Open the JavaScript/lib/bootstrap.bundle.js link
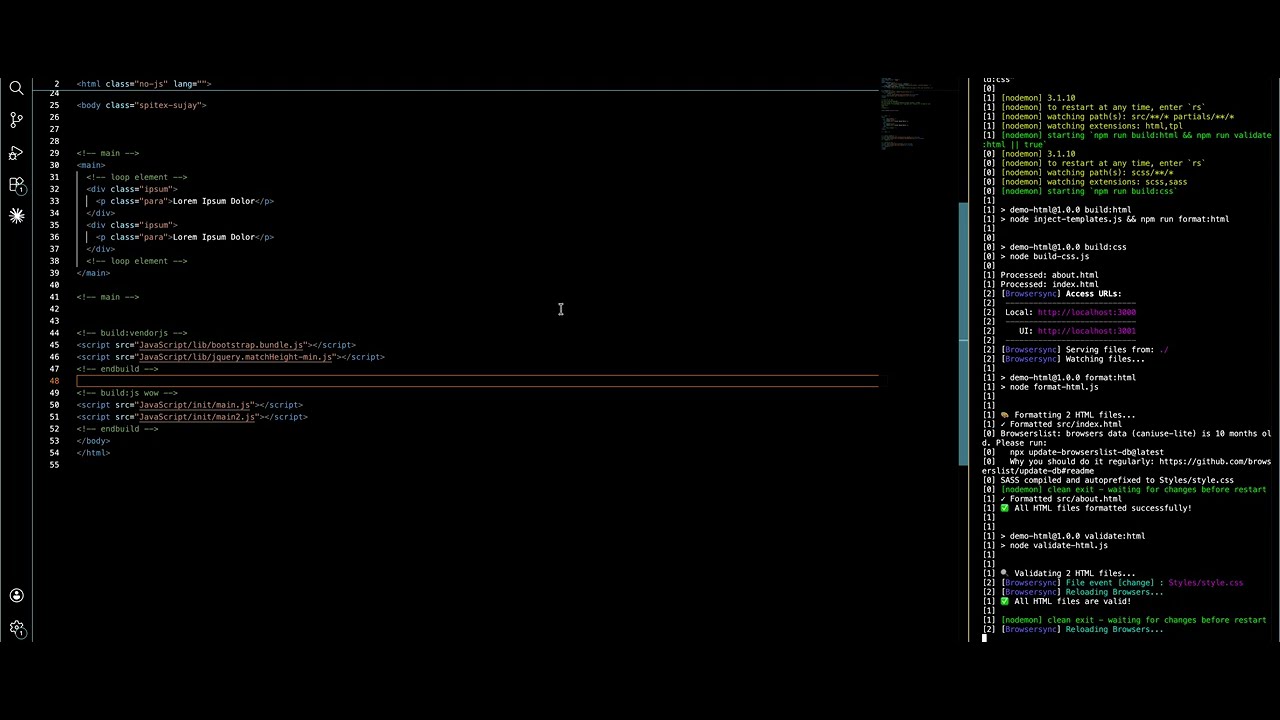 [x=220, y=345]
